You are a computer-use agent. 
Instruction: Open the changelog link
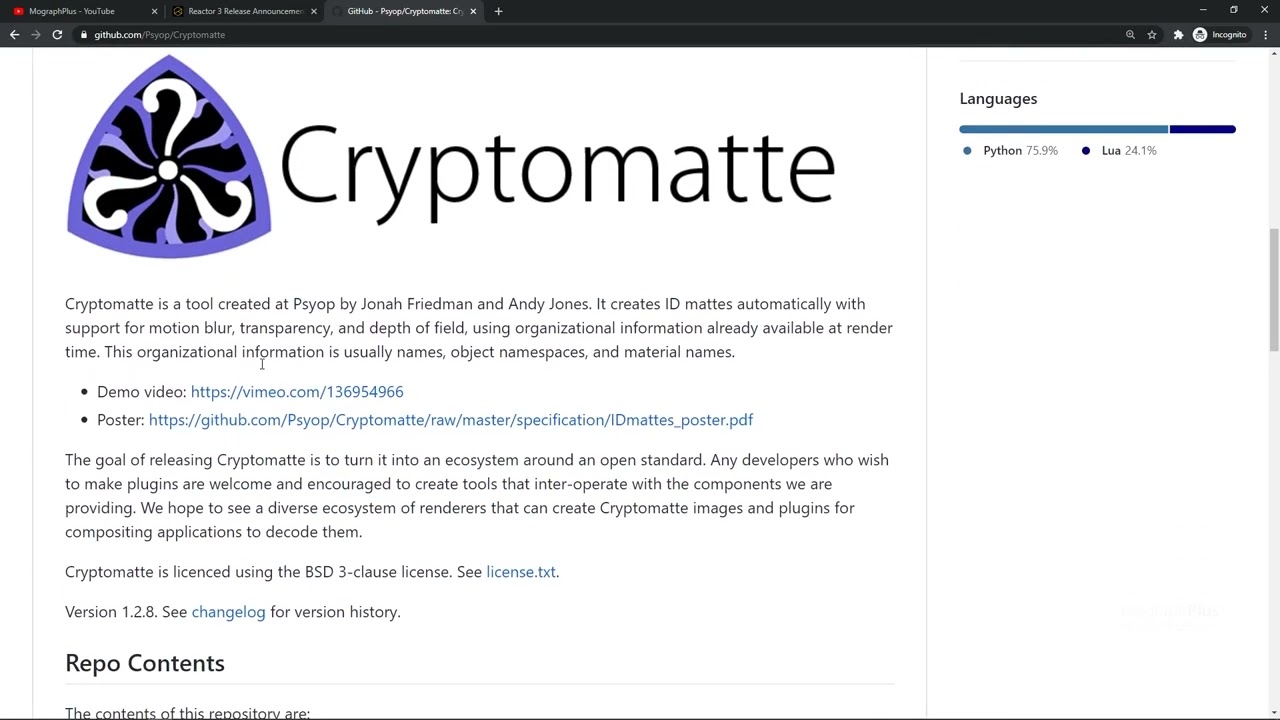pos(228,612)
